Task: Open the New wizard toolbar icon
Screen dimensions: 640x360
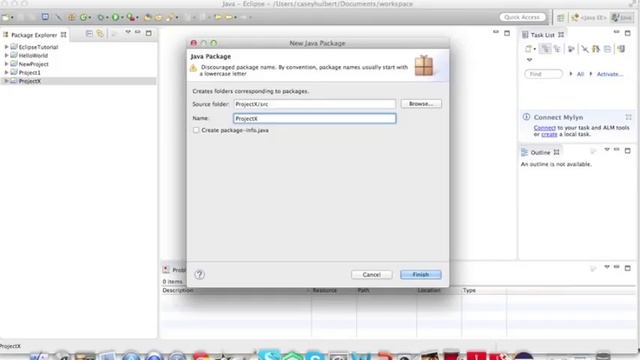Action: (x=6, y=18)
